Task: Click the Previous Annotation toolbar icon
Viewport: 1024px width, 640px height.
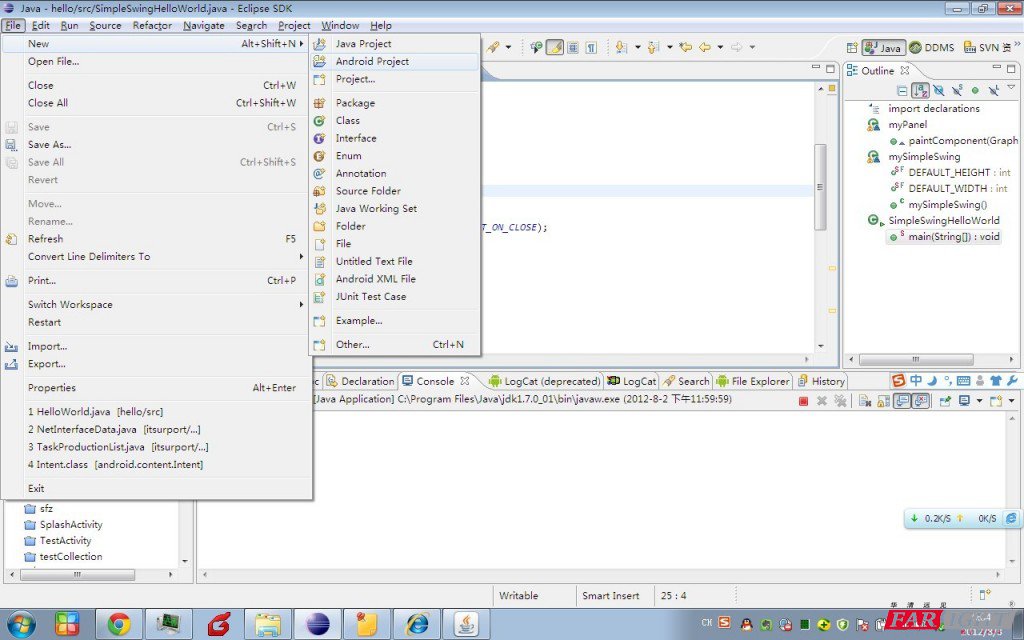Action: [654, 47]
